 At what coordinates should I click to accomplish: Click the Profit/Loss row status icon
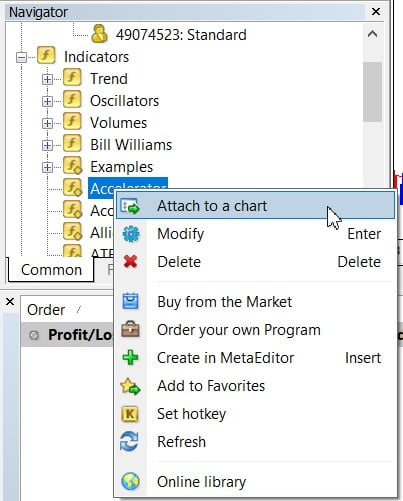[x=34, y=335]
